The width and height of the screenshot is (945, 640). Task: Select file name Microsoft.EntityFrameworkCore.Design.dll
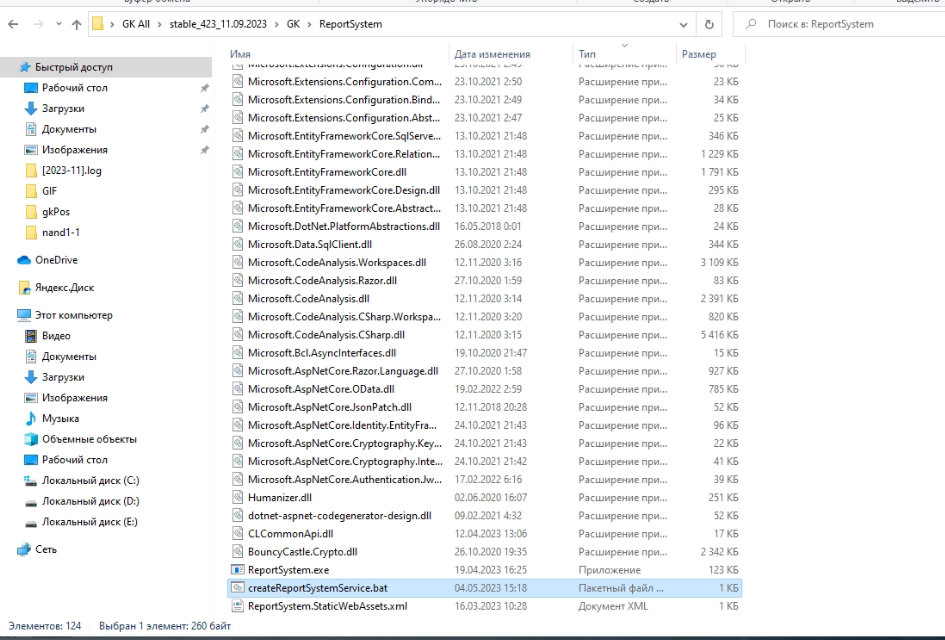coord(344,190)
